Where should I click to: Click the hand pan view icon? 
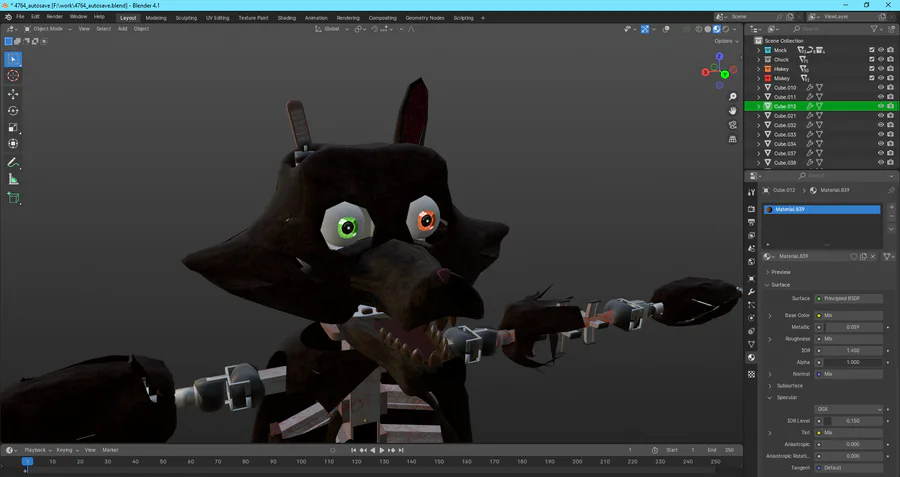point(732,111)
